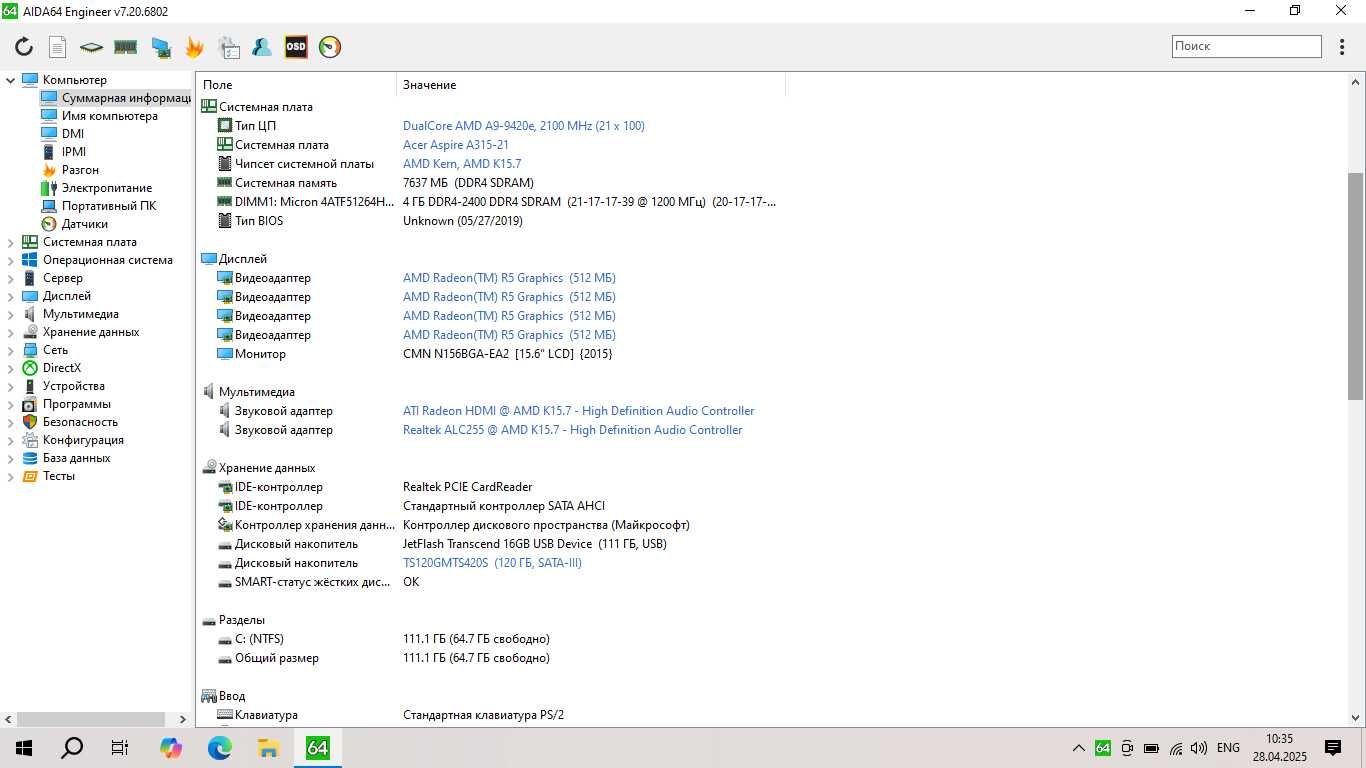Expand the Сервер tree node
The width and height of the screenshot is (1366, 768).
[x=11, y=278]
